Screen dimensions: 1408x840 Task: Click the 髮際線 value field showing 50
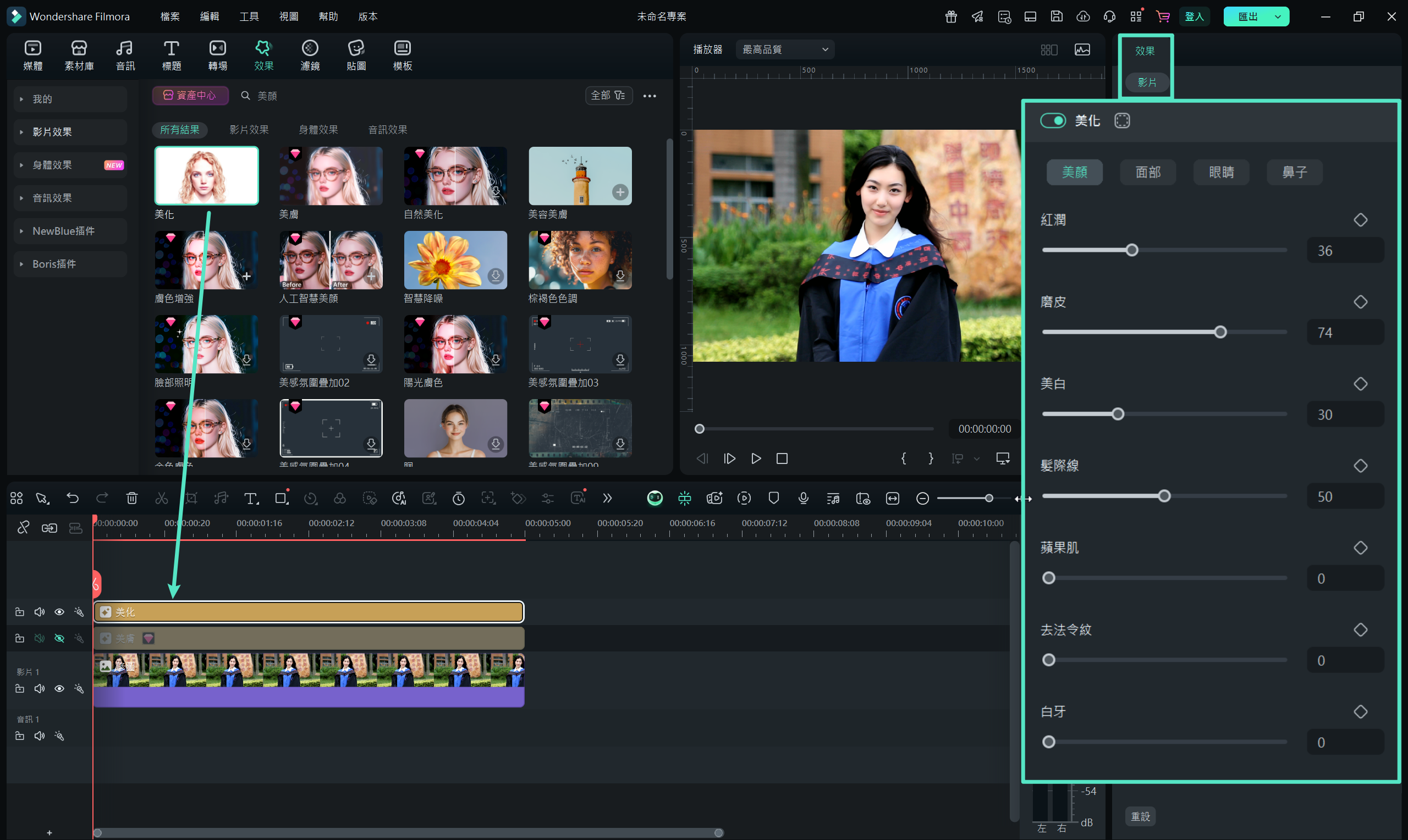pos(1345,496)
